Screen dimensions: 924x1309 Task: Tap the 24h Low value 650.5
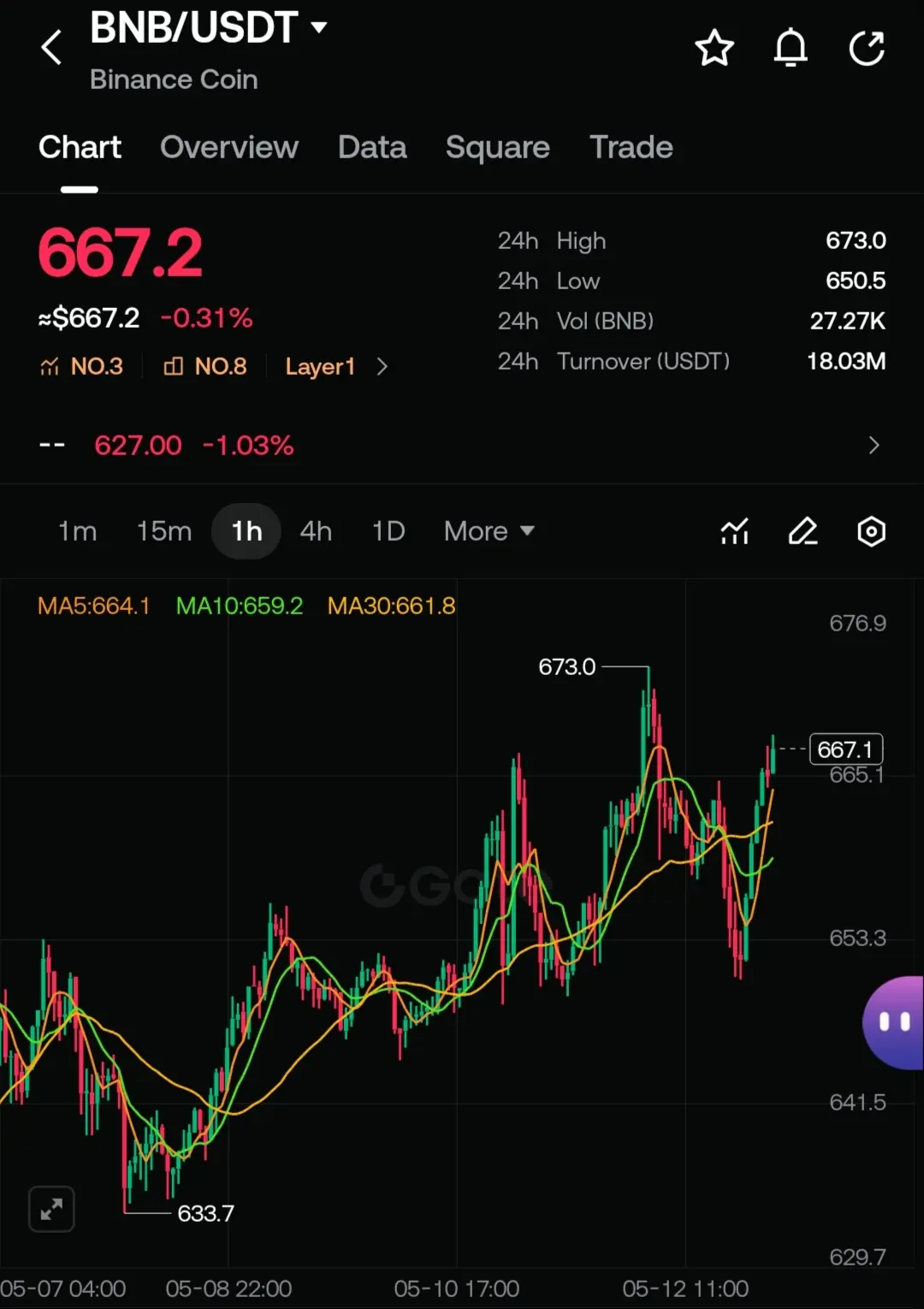(856, 281)
